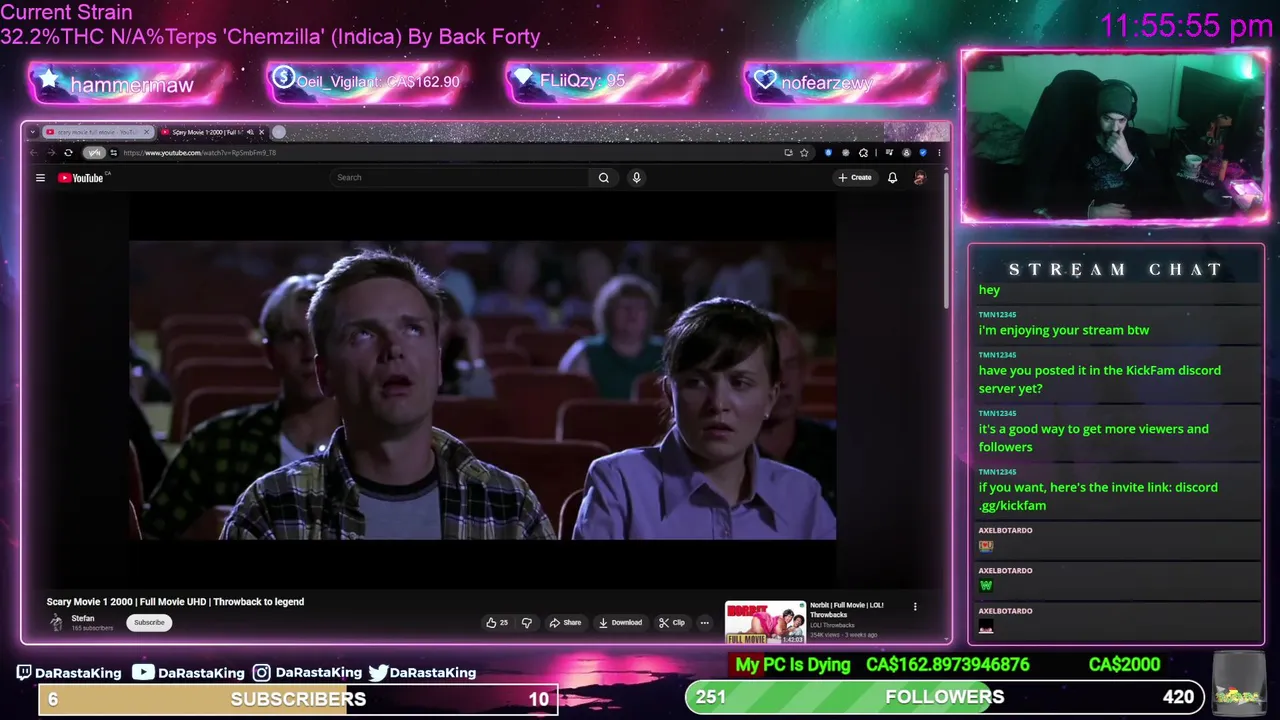Click the 'My PC Is Dying' donation goal
Screen dimensions: 1280x720
(792, 664)
